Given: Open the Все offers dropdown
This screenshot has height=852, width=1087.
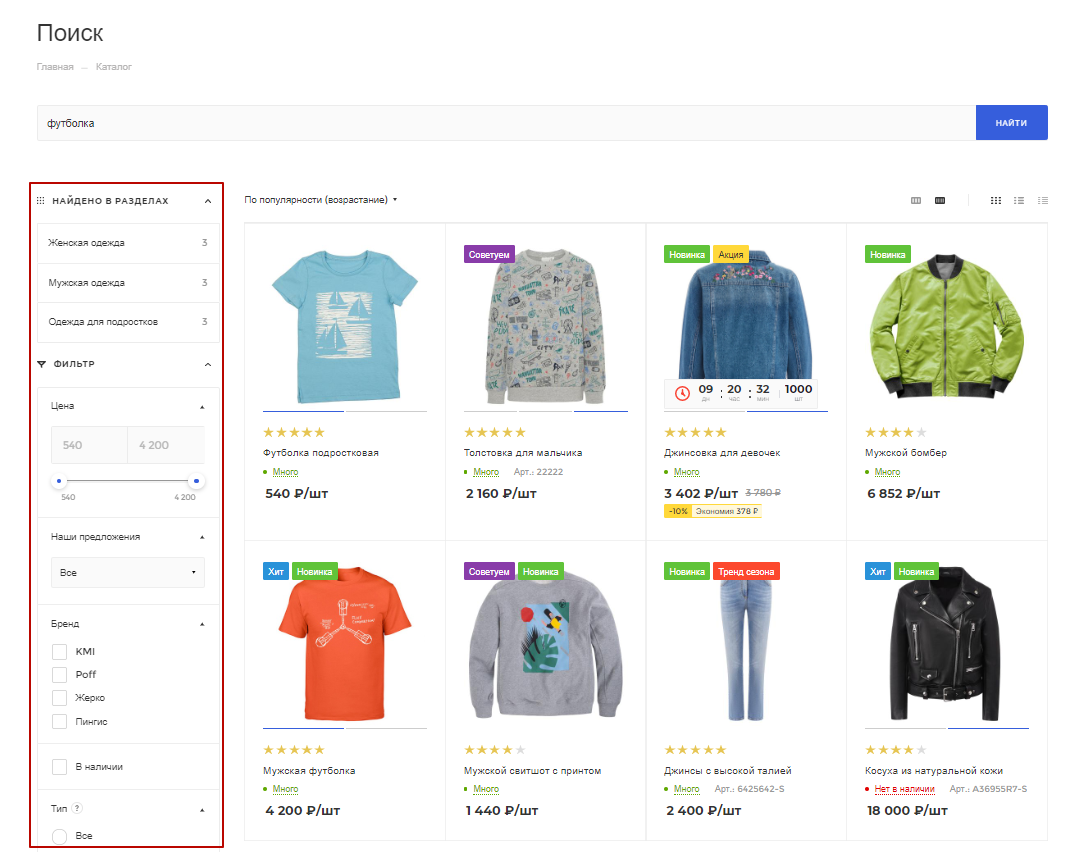Looking at the screenshot, I should tap(128, 573).
